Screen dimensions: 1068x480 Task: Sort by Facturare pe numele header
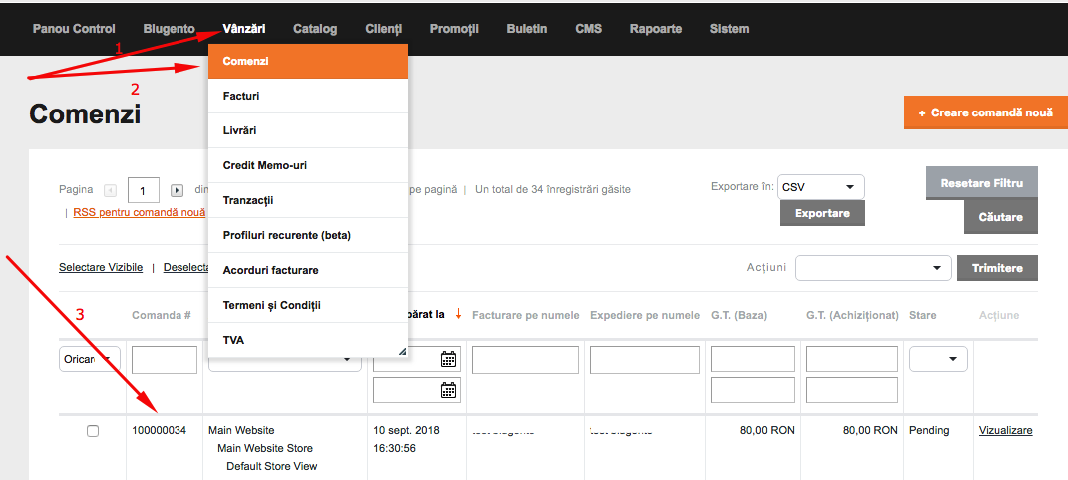[x=526, y=315]
